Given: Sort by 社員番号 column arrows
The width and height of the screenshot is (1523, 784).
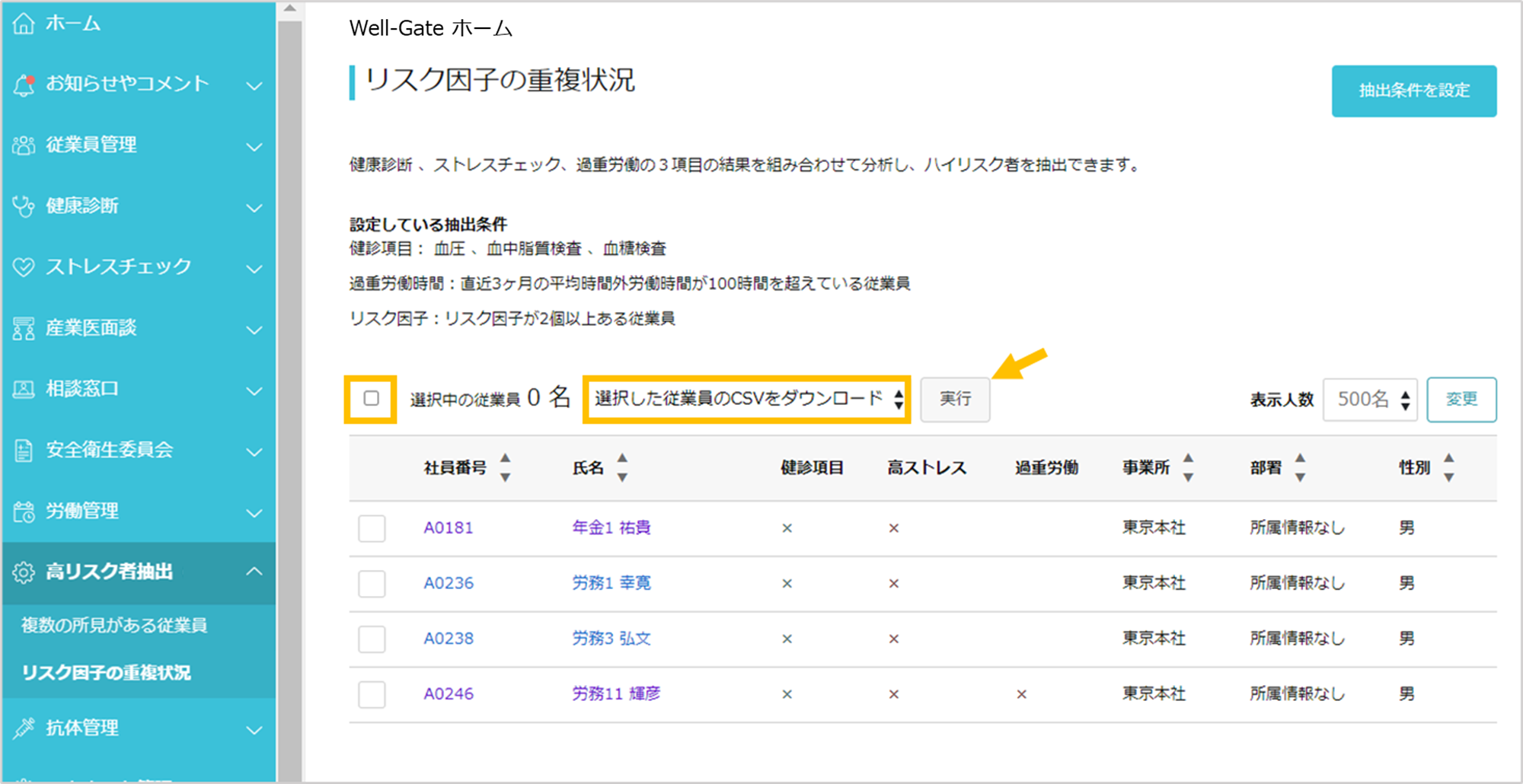Looking at the screenshot, I should pos(505,467).
